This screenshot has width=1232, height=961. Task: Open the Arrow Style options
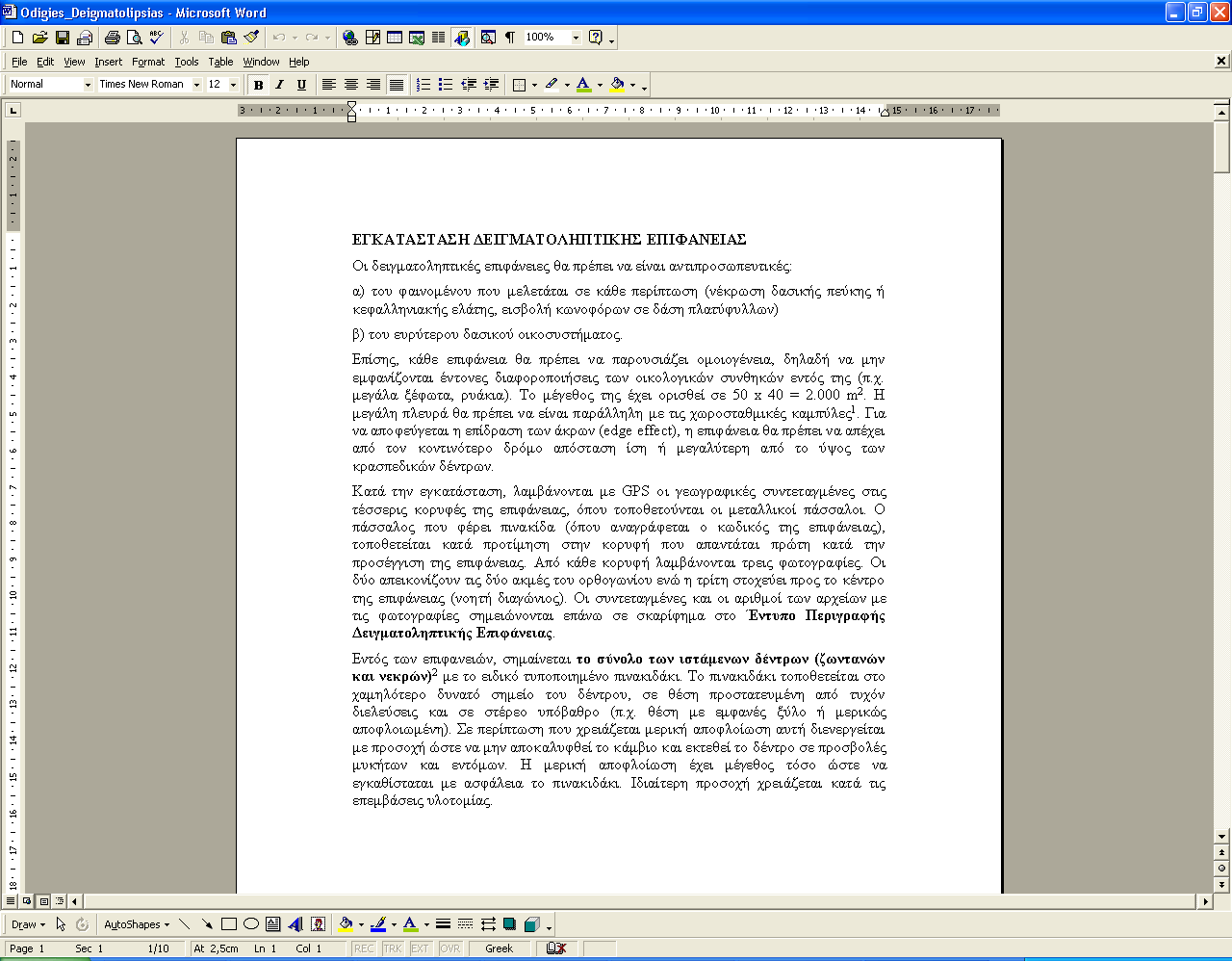coord(487,924)
